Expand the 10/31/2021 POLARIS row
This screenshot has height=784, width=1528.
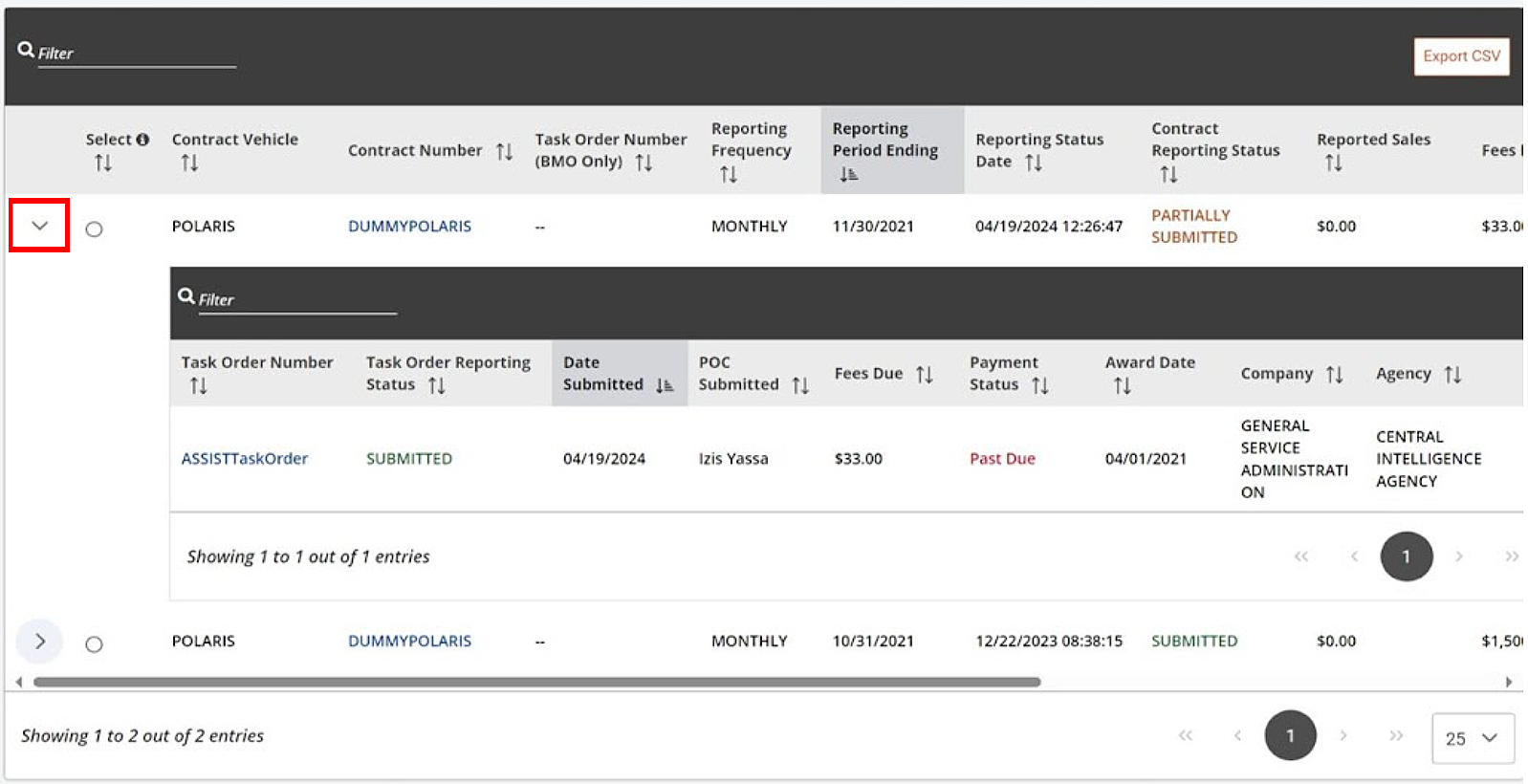coord(39,641)
